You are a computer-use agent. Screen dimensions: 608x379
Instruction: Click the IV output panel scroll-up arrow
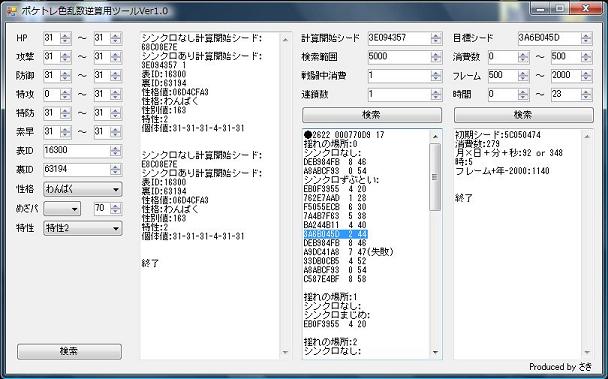click(x=285, y=40)
